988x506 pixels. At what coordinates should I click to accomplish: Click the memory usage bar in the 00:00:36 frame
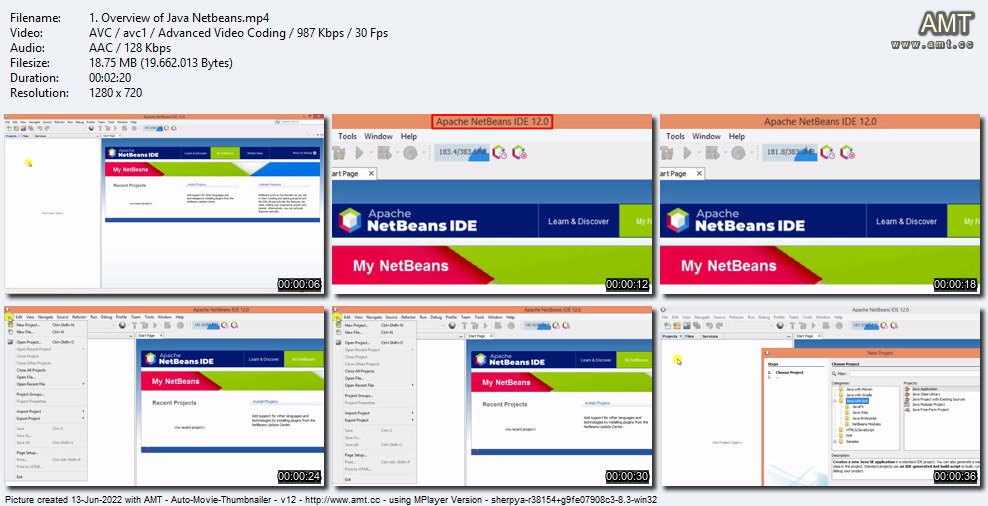[x=865, y=325]
